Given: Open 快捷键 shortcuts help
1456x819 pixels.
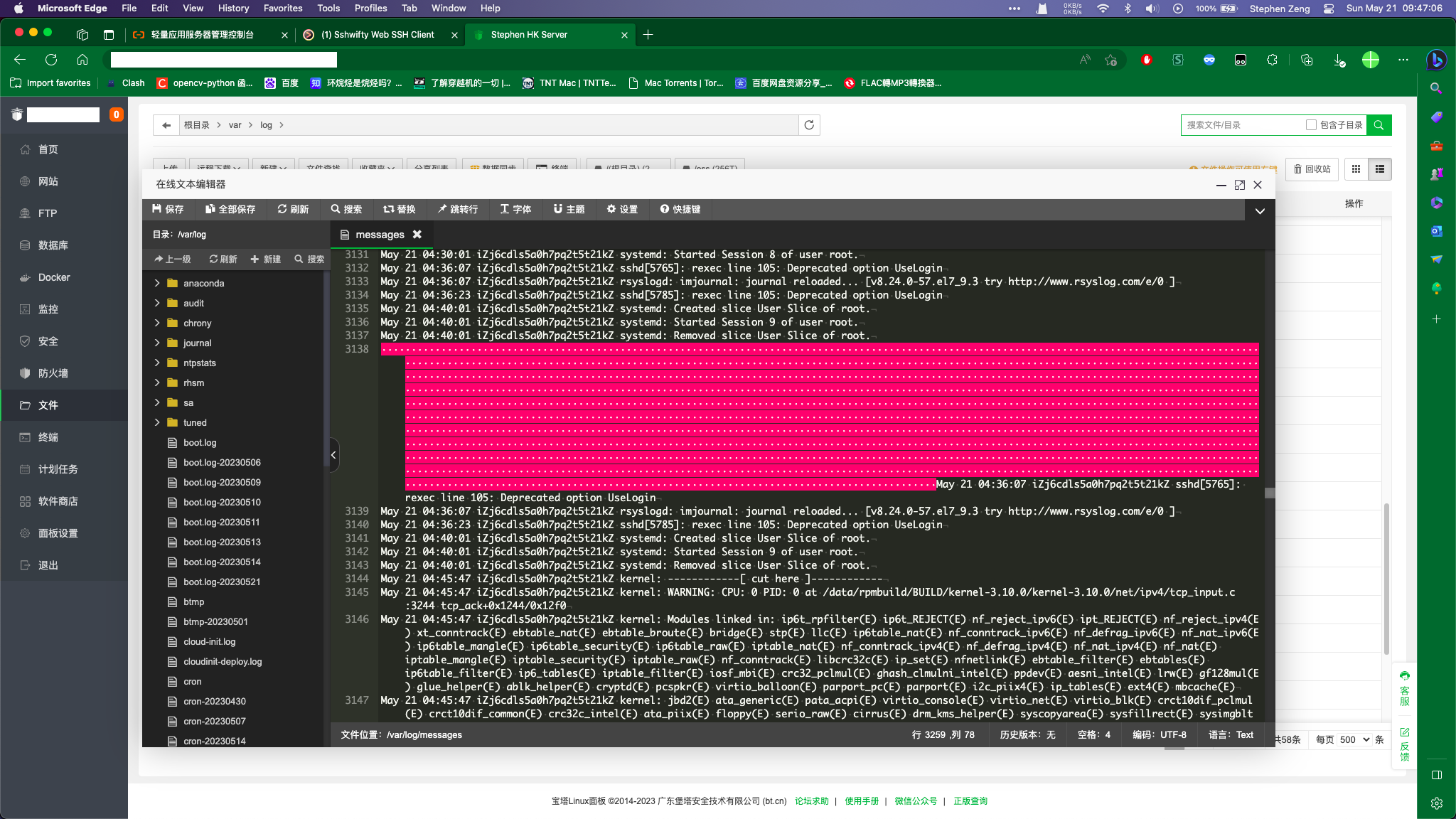Looking at the screenshot, I should tap(680, 209).
